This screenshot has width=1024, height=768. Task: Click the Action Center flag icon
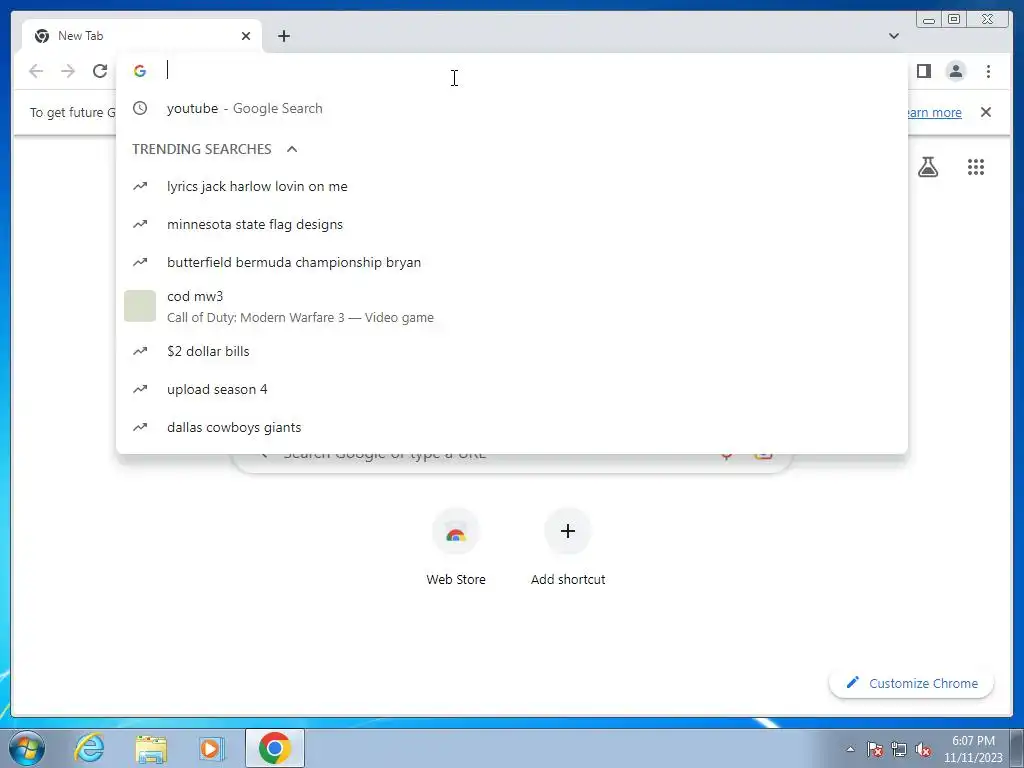(x=875, y=749)
